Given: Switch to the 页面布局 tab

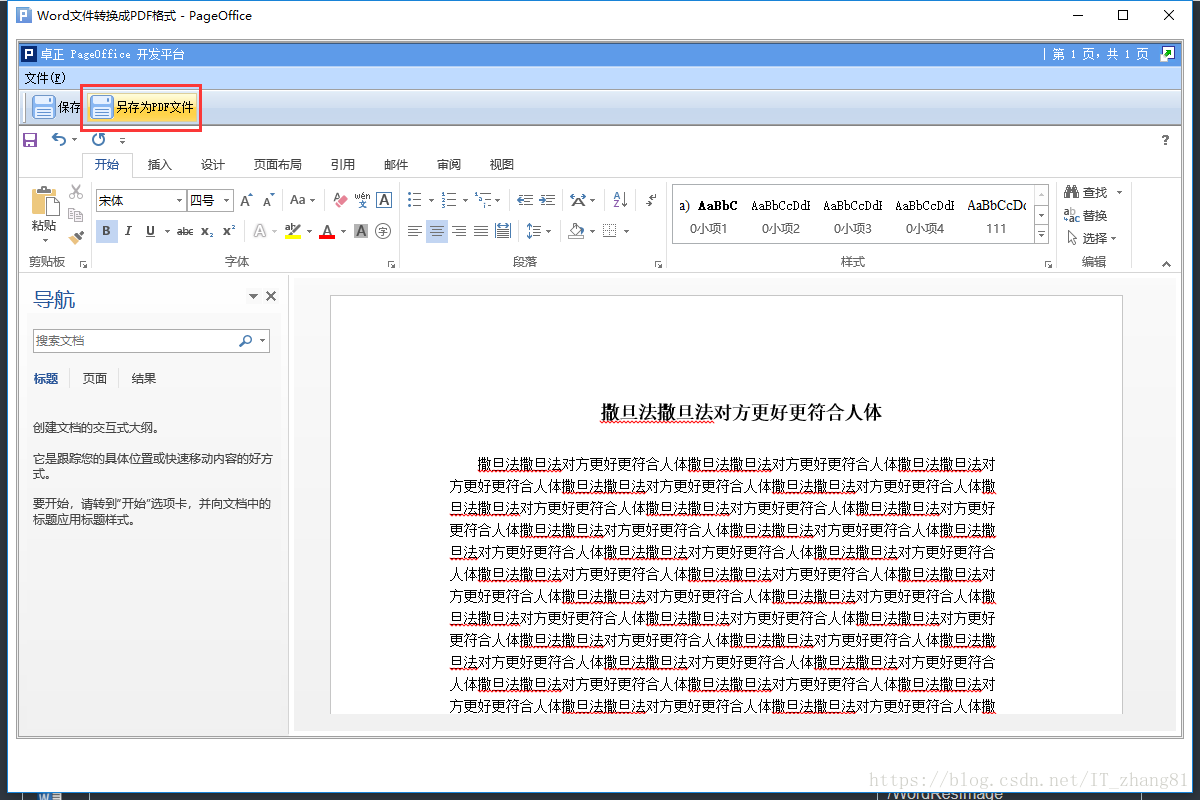Looking at the screenshot, I should (x=278, y=165).
